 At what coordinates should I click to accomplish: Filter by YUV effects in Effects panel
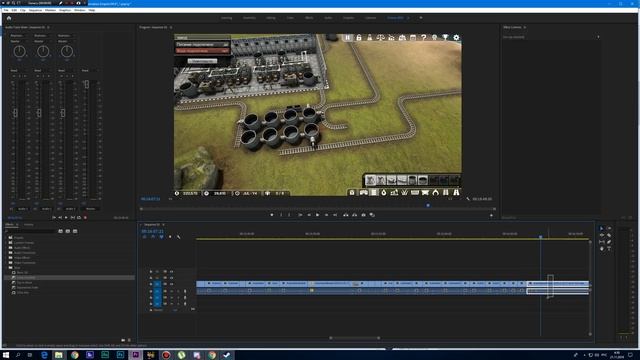75,231
